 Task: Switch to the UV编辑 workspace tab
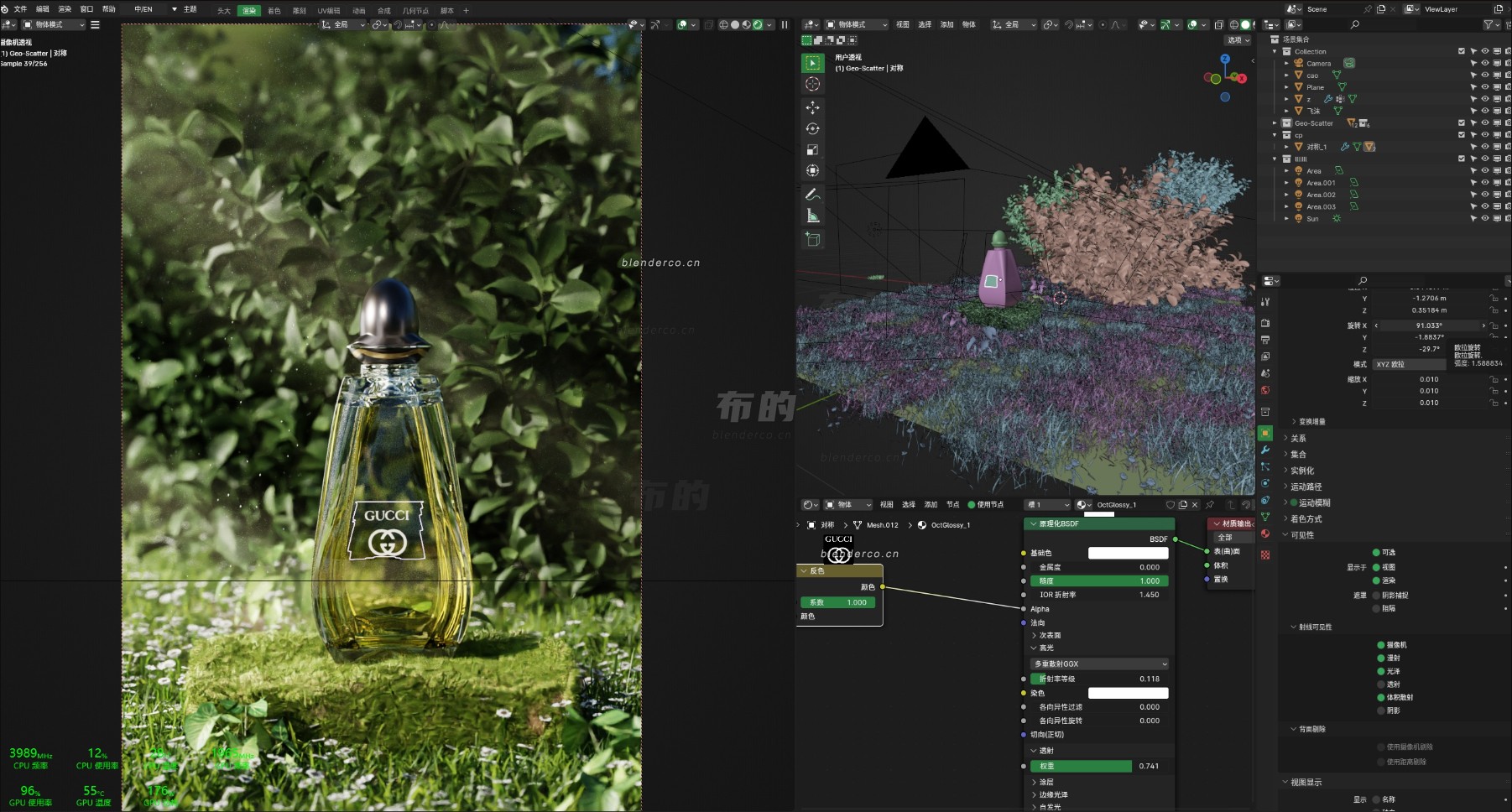pos(329,11)
